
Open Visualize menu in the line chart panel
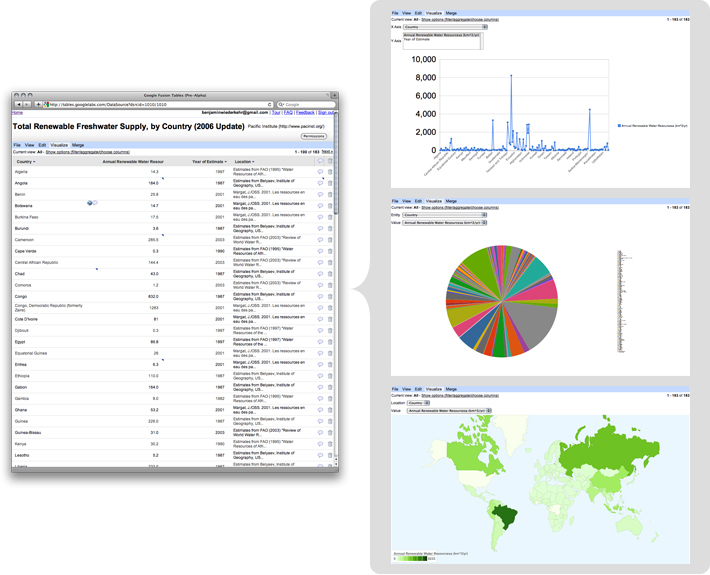coord(434,13)
